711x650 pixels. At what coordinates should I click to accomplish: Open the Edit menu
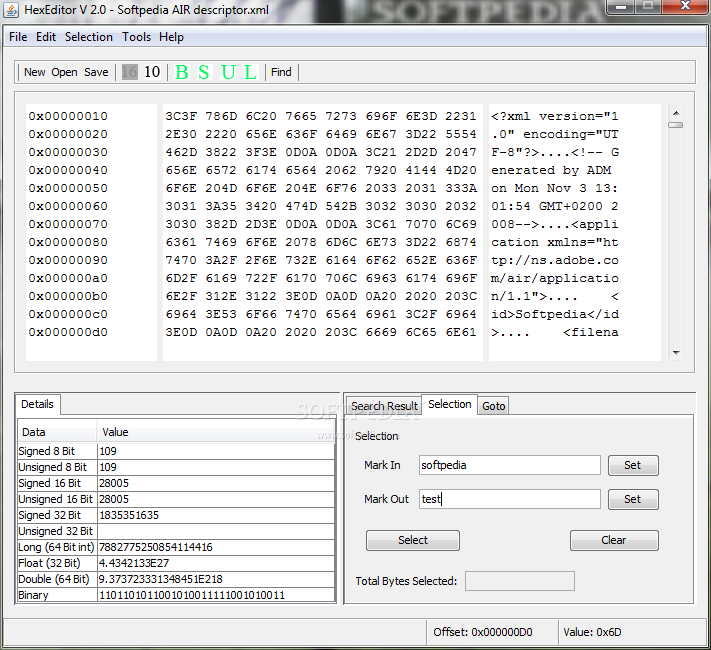[46, 37]
